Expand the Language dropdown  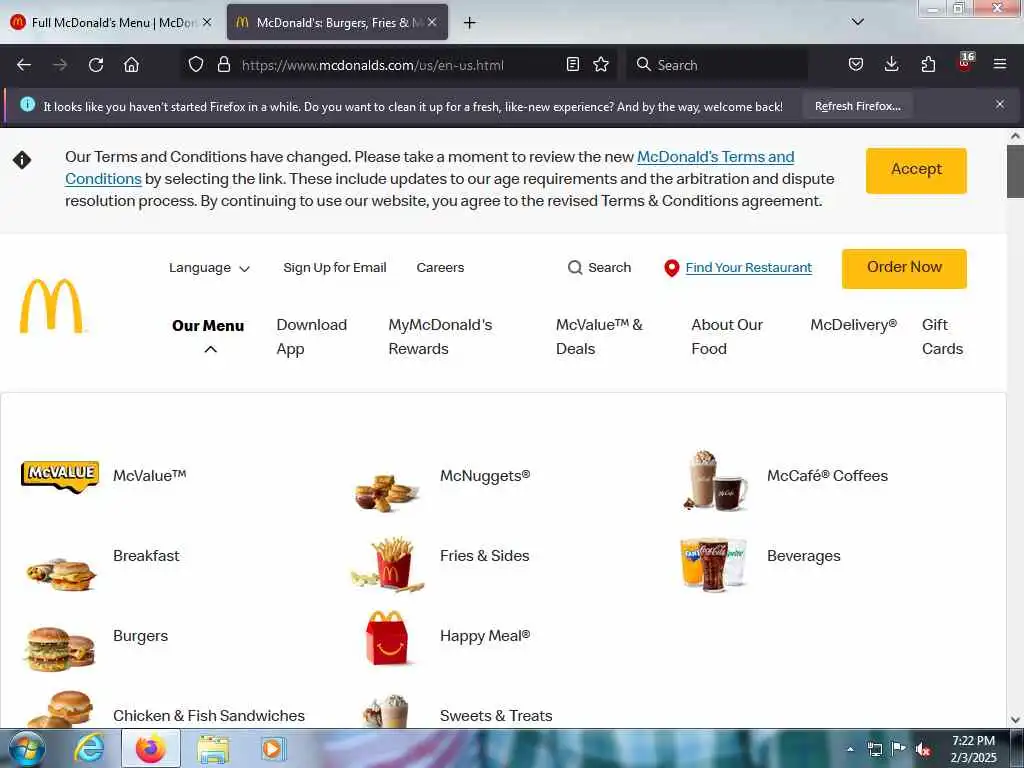click(209, 268)
